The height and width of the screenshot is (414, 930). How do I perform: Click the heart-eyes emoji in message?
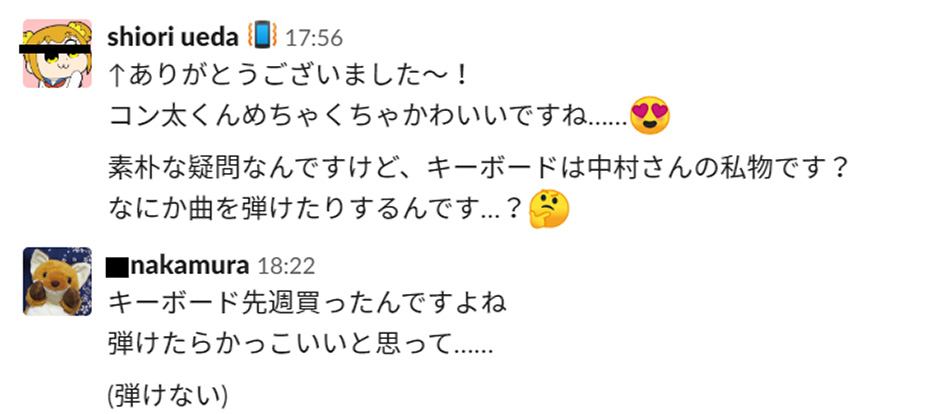click(649, 115)
